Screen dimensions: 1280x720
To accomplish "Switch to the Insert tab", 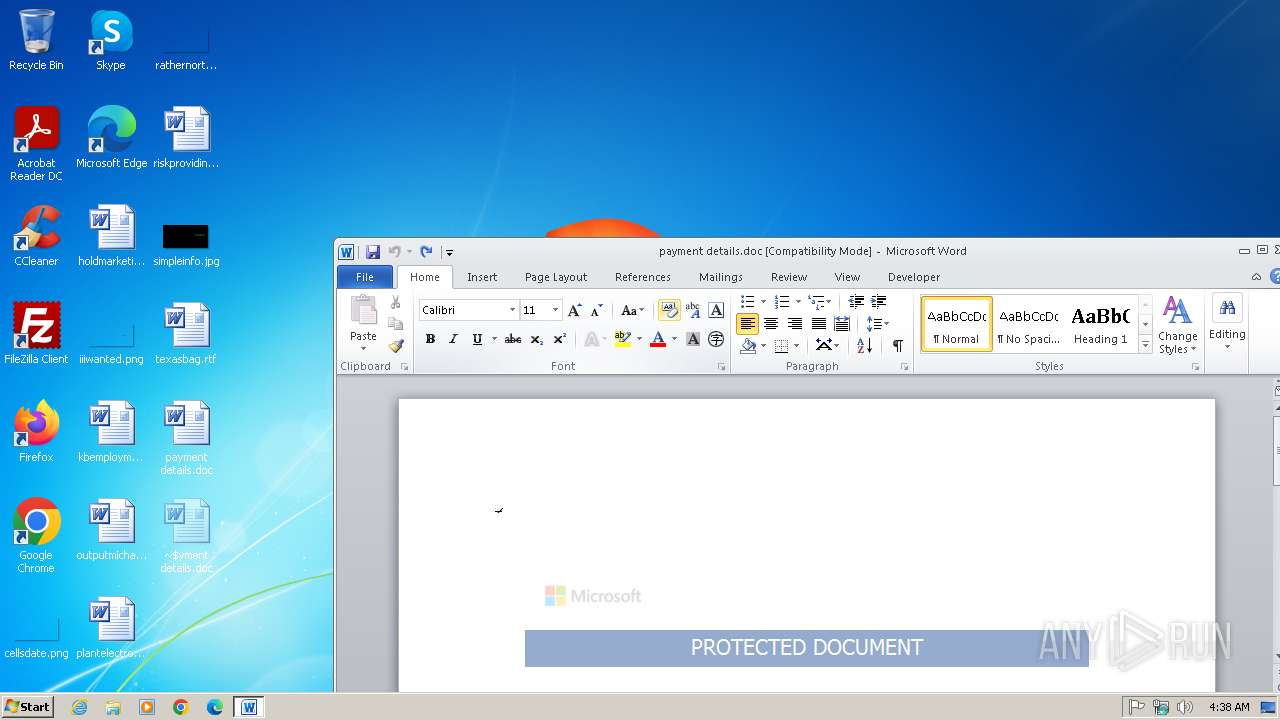I will pos(482,277).
